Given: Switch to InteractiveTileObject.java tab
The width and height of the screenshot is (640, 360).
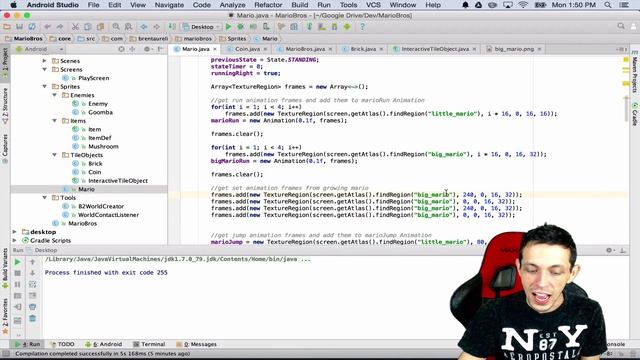Looking at the screenshot, I should tap(434, 49).
